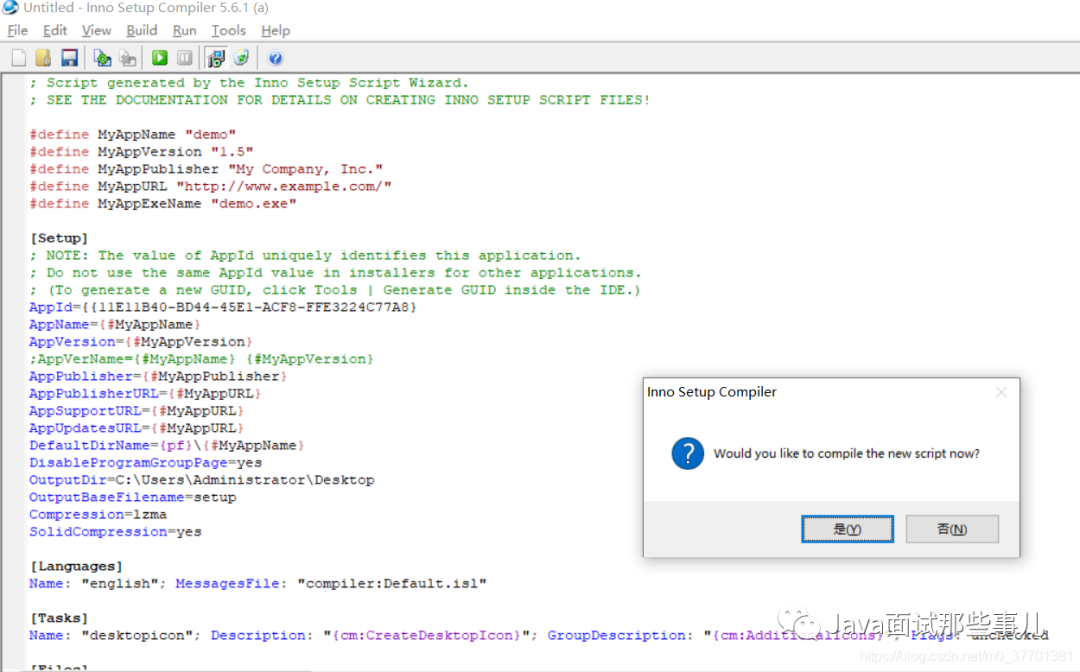Click the Stop Compile toolbar icon

(x=128, y=58)
